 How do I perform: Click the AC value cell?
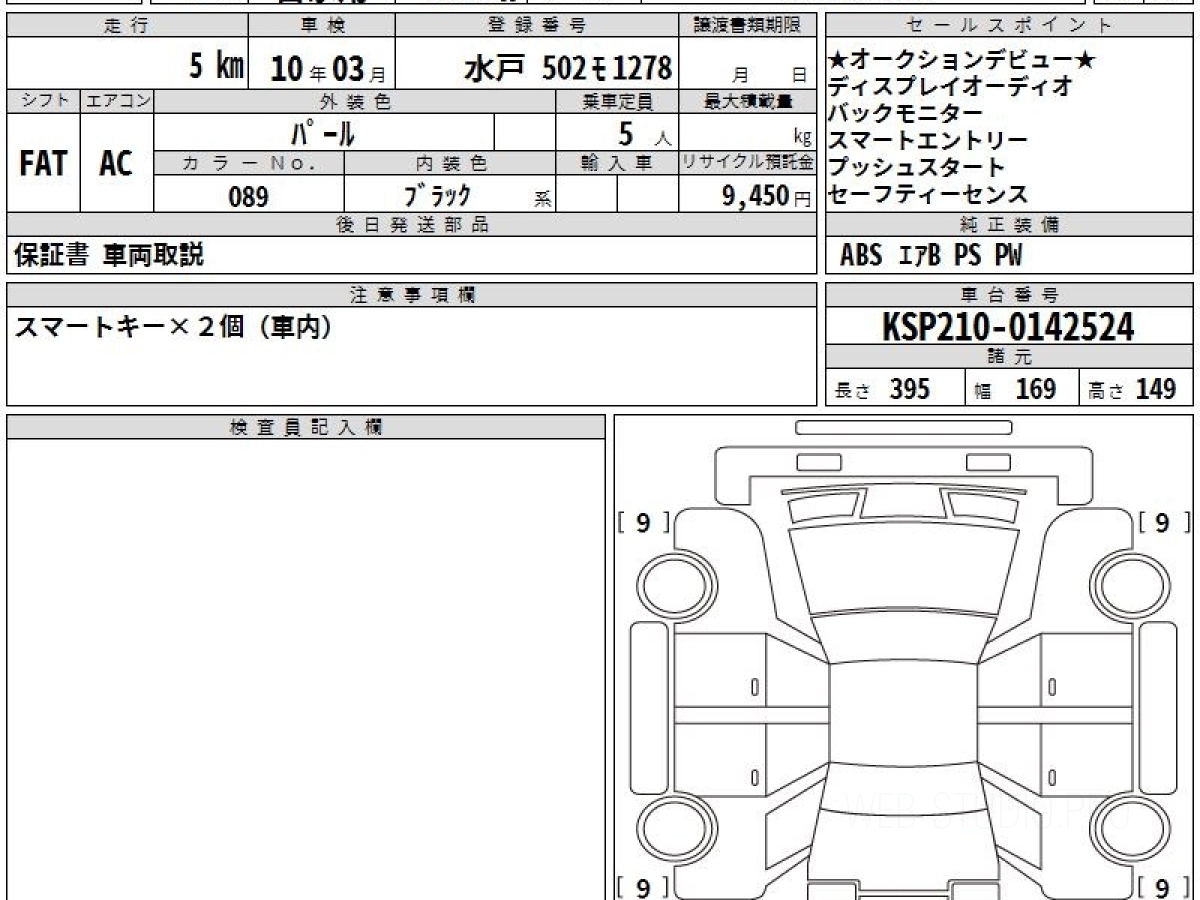(x=117, y=163)
